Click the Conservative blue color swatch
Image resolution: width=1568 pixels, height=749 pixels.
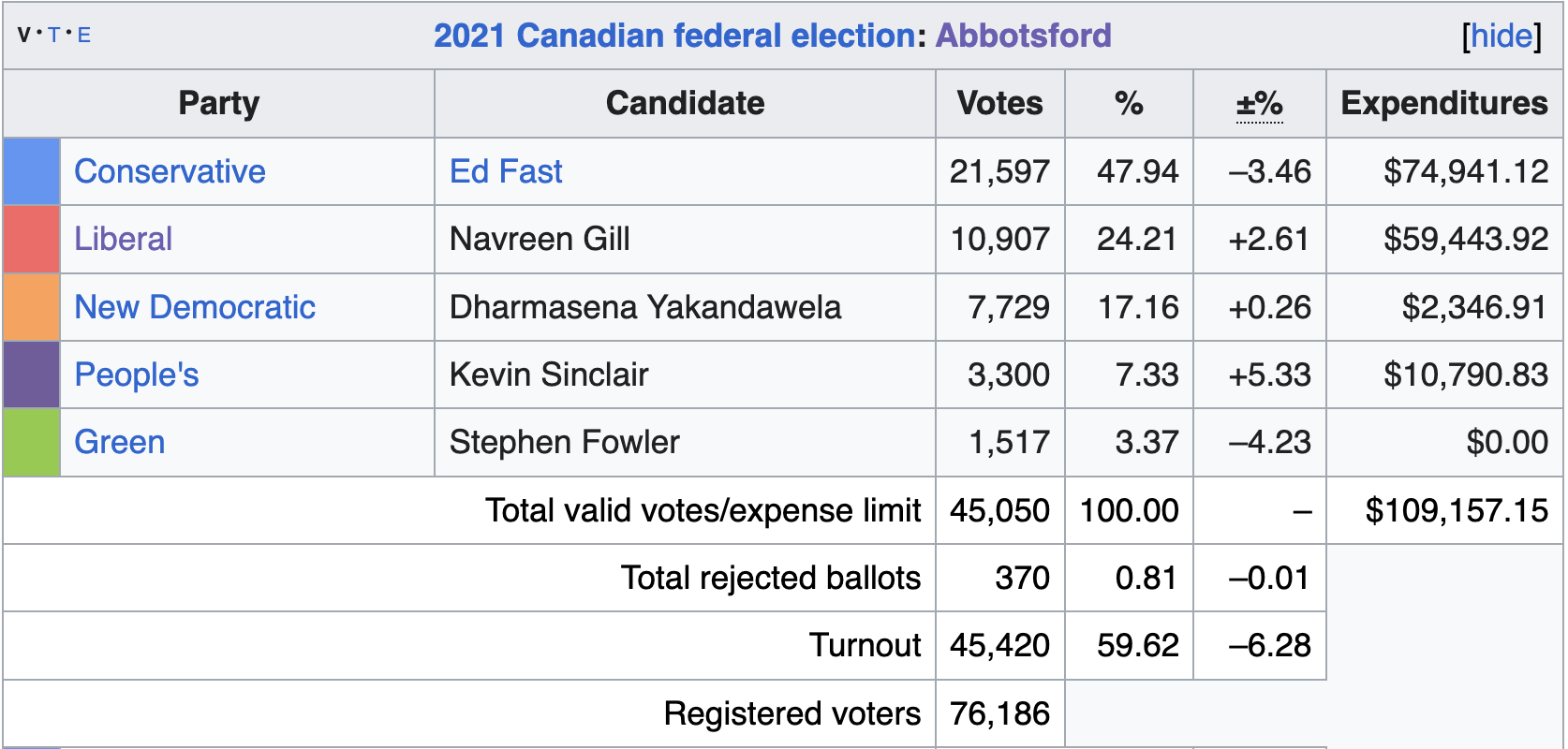point(32,171)
